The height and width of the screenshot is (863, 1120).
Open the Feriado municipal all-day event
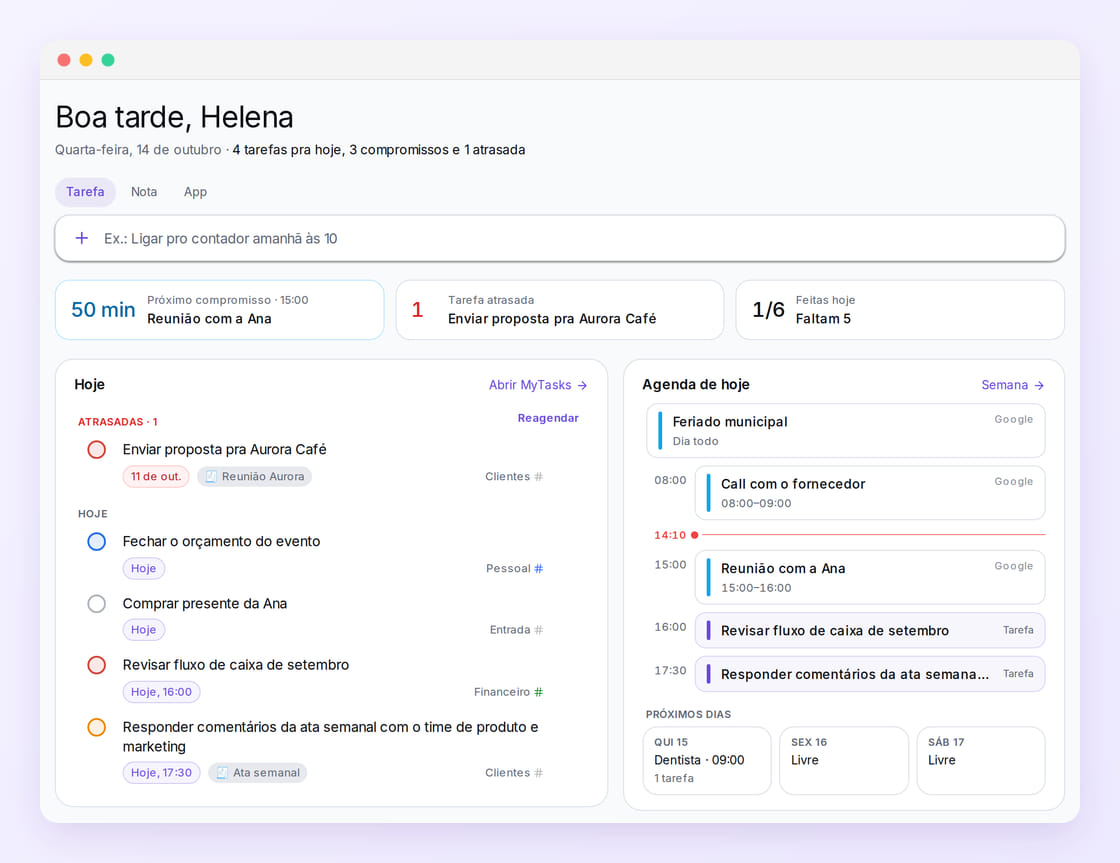pos(845,431)
